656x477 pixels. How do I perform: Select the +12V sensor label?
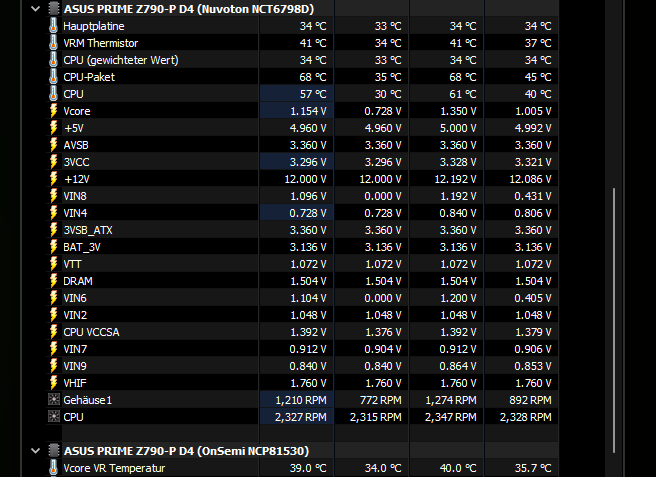[x=77, y=179]
